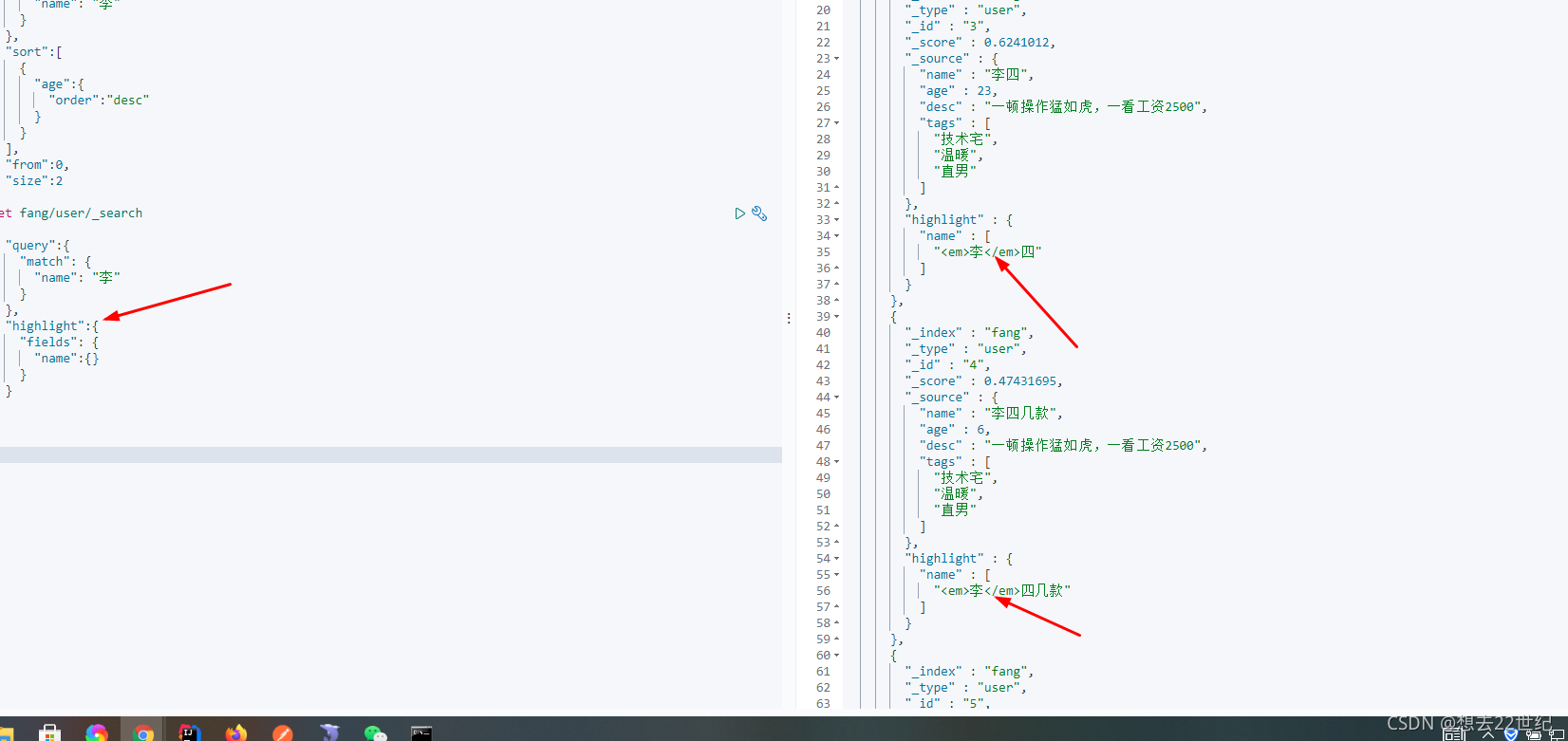
Task: Collapse "_source" block at line 44
Action: pos(836,398)
